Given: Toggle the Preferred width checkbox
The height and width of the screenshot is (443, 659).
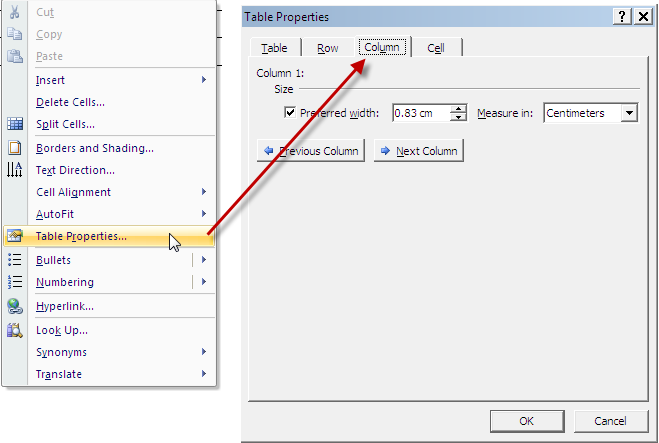Looking at the screenshot, I should (x=291, y=113).
